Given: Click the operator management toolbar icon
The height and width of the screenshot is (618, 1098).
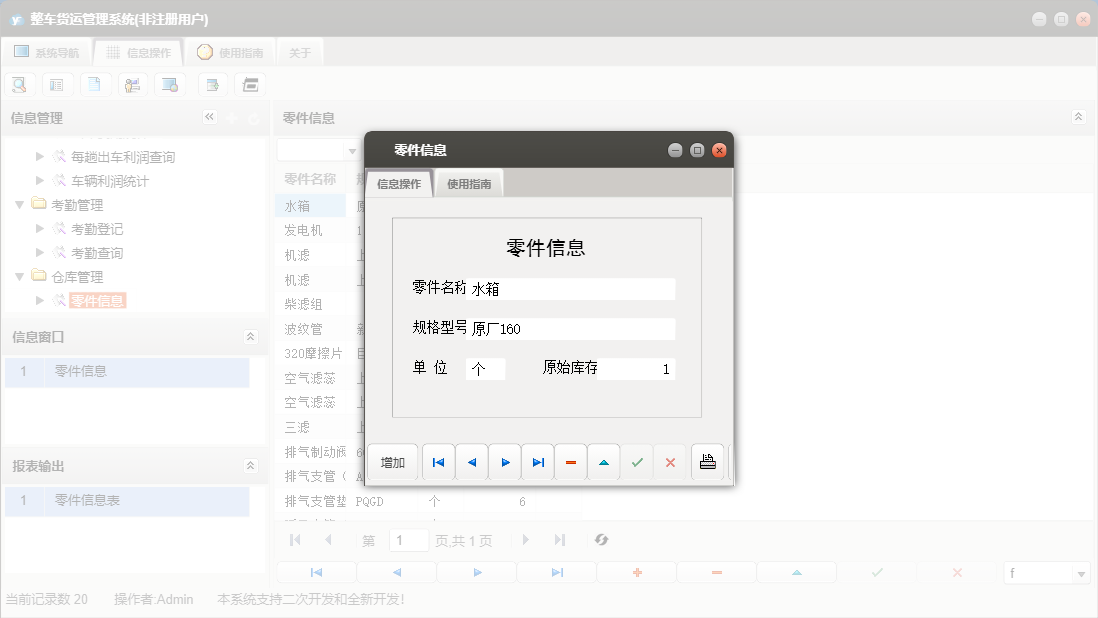Looking at the screenshot, I should pyautogui.click(x=132, y=84).
